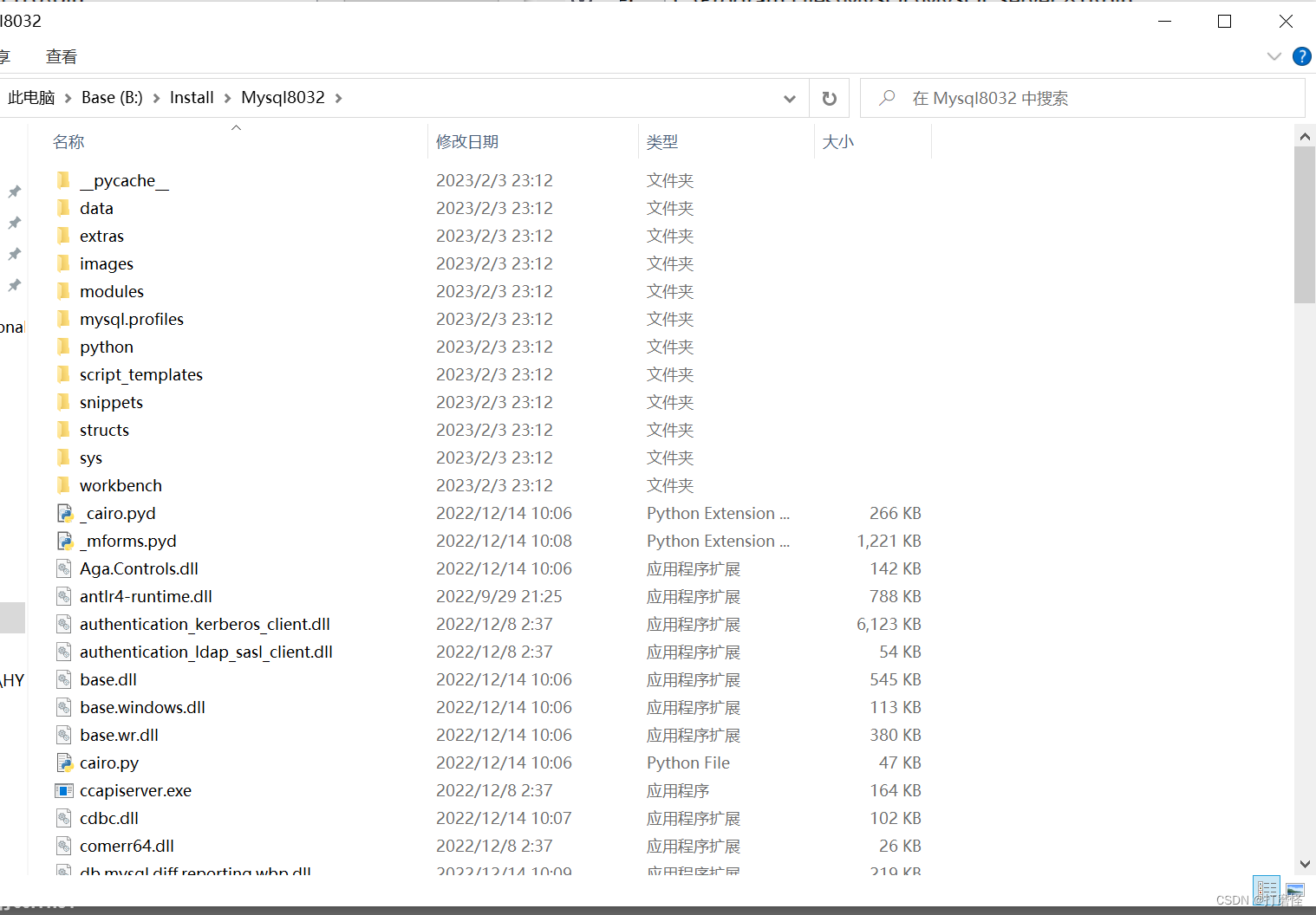Click the cdbc.dll file icon
Image resolution: width=1316 pixels, height=915 pixels.
(63, 818)
